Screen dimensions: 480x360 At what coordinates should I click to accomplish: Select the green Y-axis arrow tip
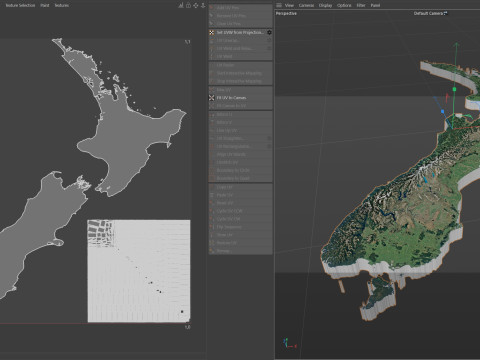pyautogui.click(x=457, y=44)
